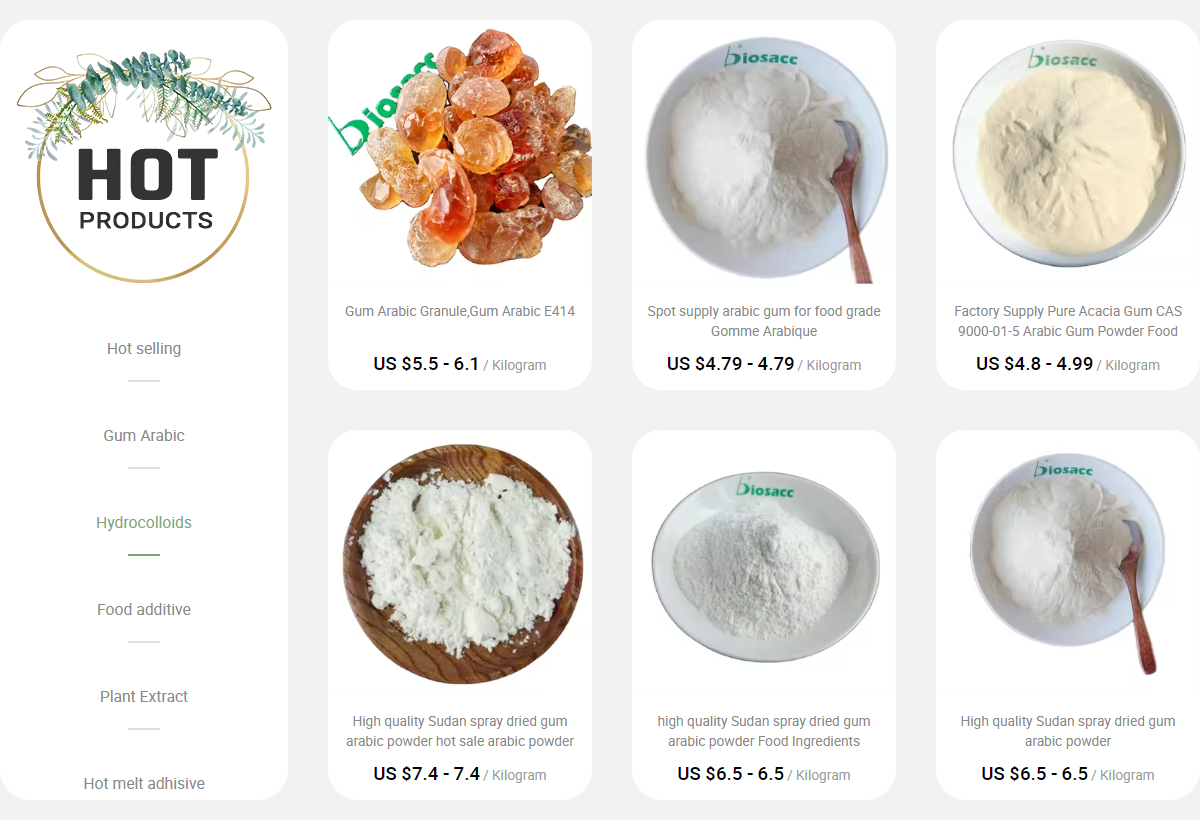Open the Food additive category

point(144,610)
